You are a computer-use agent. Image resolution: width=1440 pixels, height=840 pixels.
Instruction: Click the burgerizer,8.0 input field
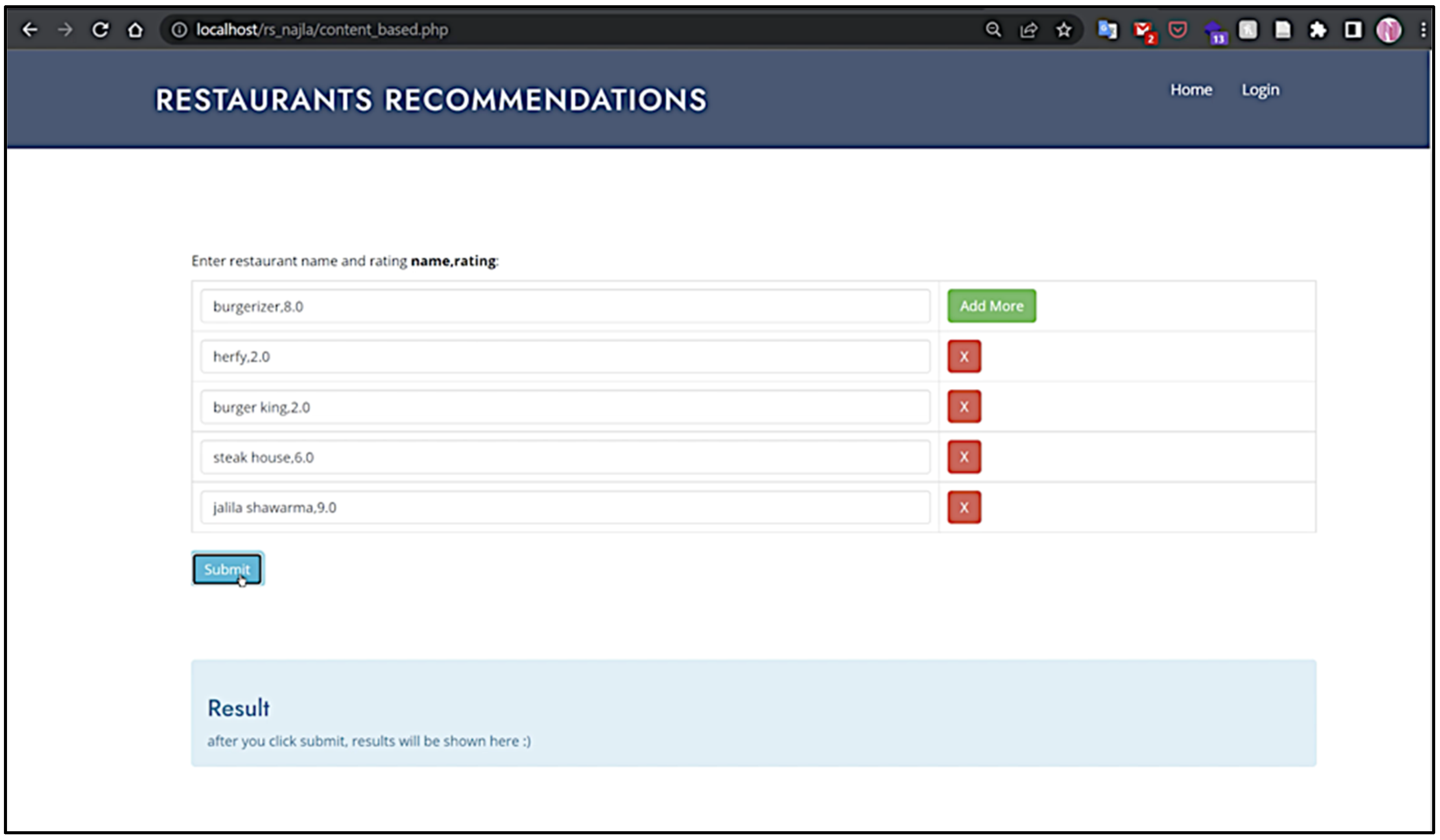[x=565, y=306]
